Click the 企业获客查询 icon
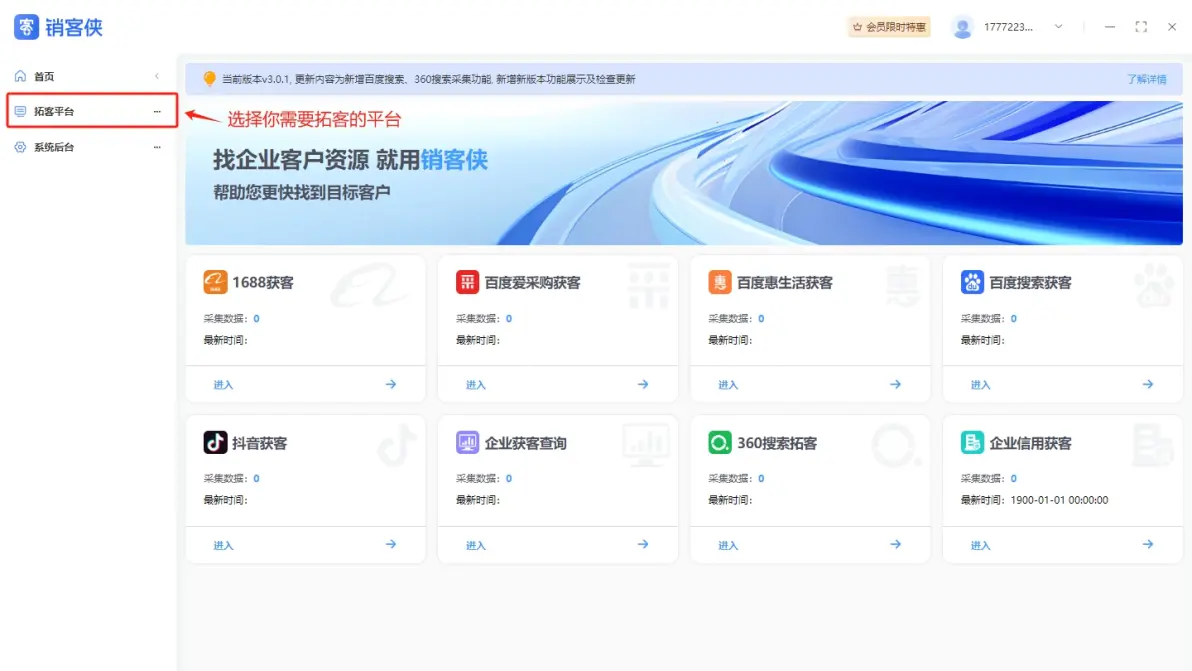The width and height of the screenshot is (1192, 671). pyautogui.click(x=468, y=442)
